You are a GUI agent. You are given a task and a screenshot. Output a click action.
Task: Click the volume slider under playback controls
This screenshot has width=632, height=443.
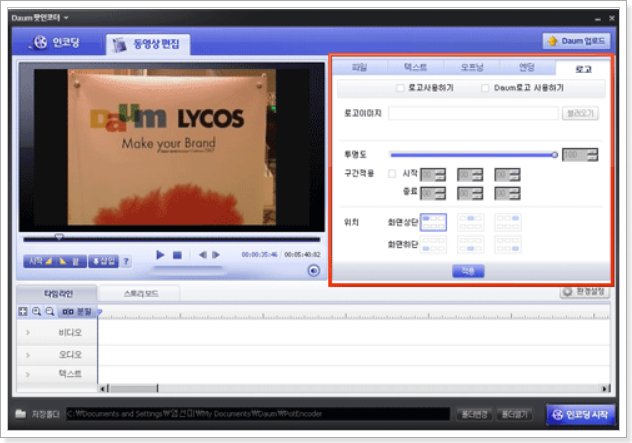pos(189,270)
